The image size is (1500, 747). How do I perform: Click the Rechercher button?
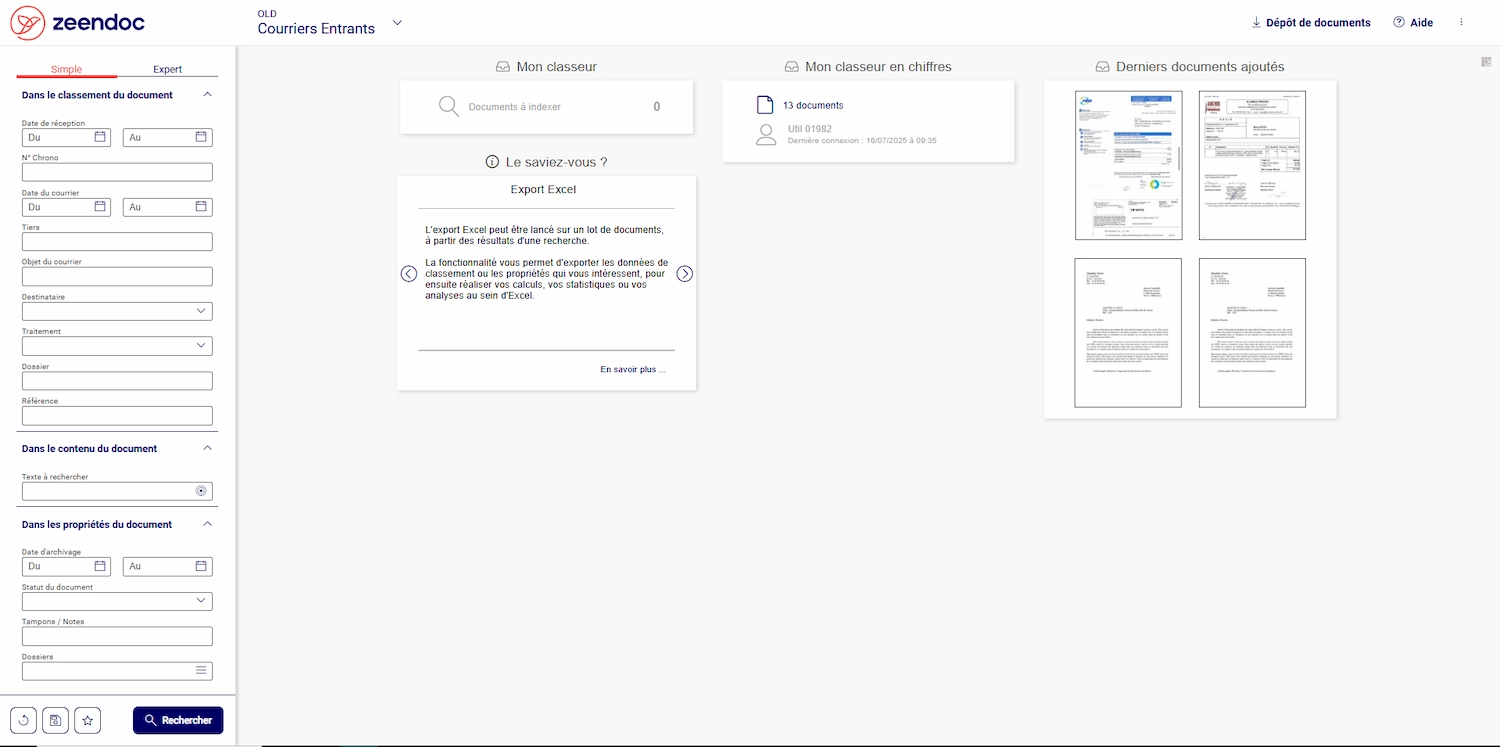(x=178, y=720)
